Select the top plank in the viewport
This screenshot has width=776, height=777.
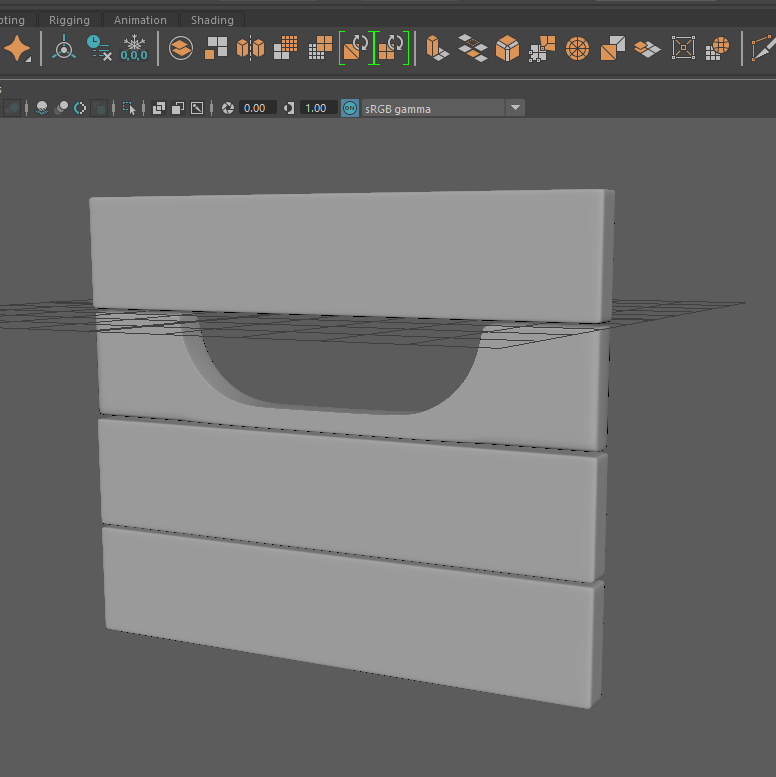pyautogui.click(x=350, y=250)
